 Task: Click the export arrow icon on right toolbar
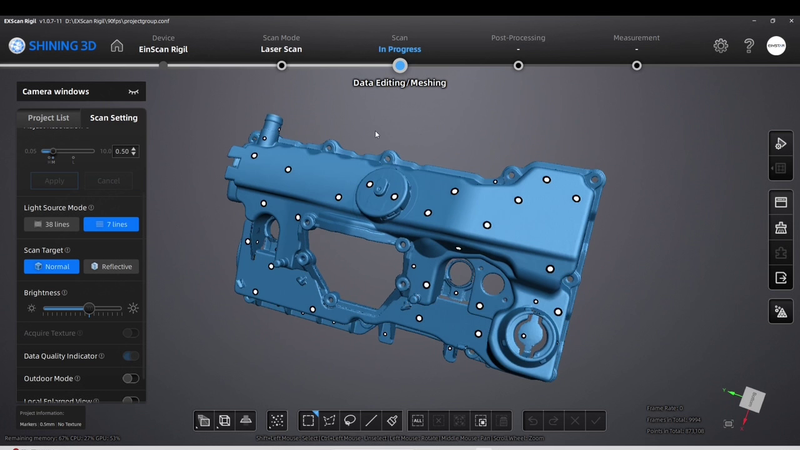click(781, 278)
